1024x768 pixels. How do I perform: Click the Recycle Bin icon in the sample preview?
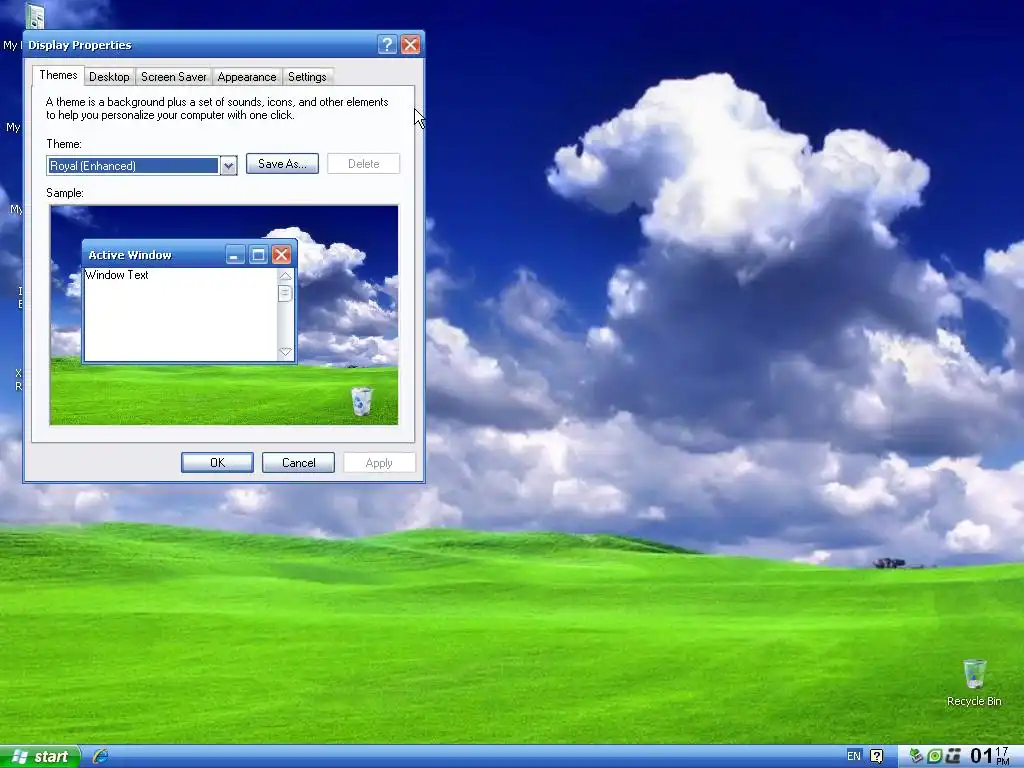[x=362, y=401]
